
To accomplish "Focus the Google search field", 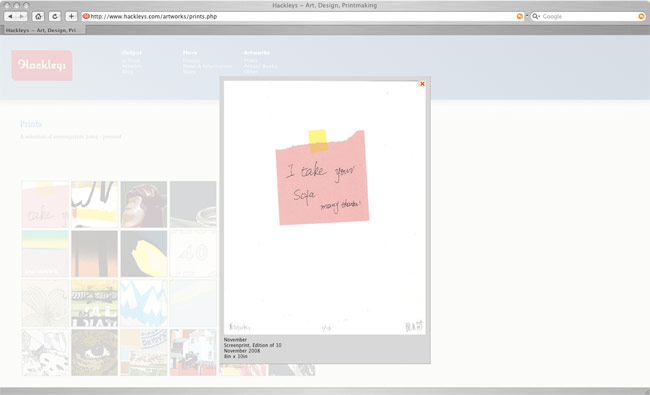I will point(589,17).
